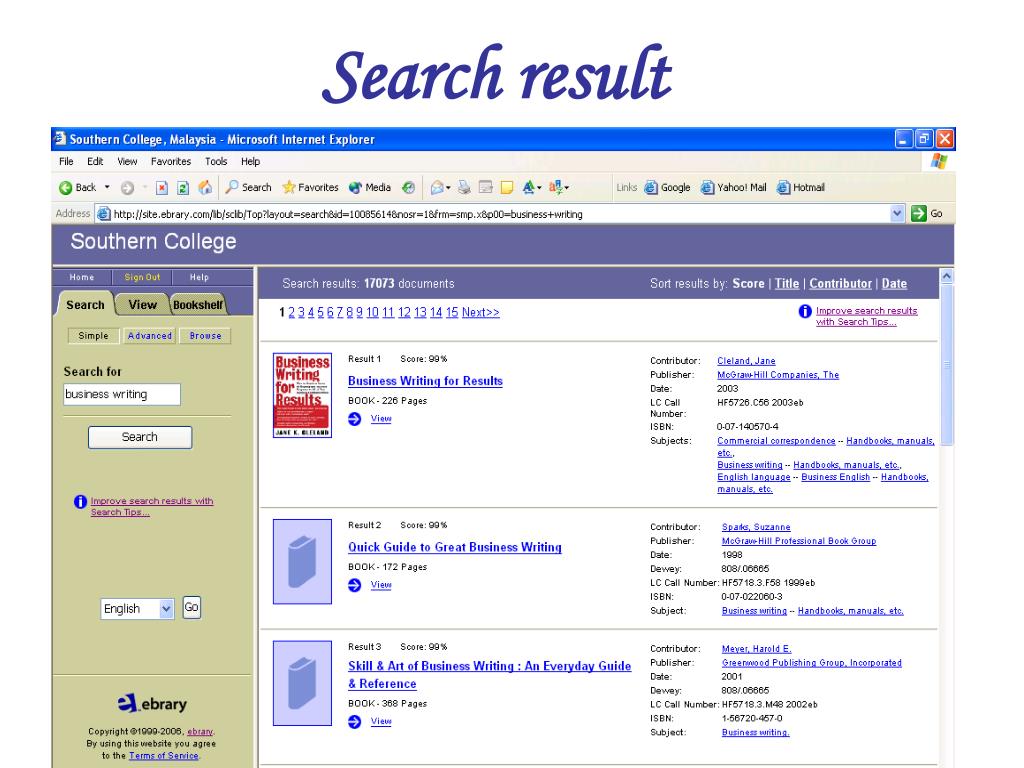1024x768 pixels.
Task: Switch to Browse mode
Action: point(205,336)
